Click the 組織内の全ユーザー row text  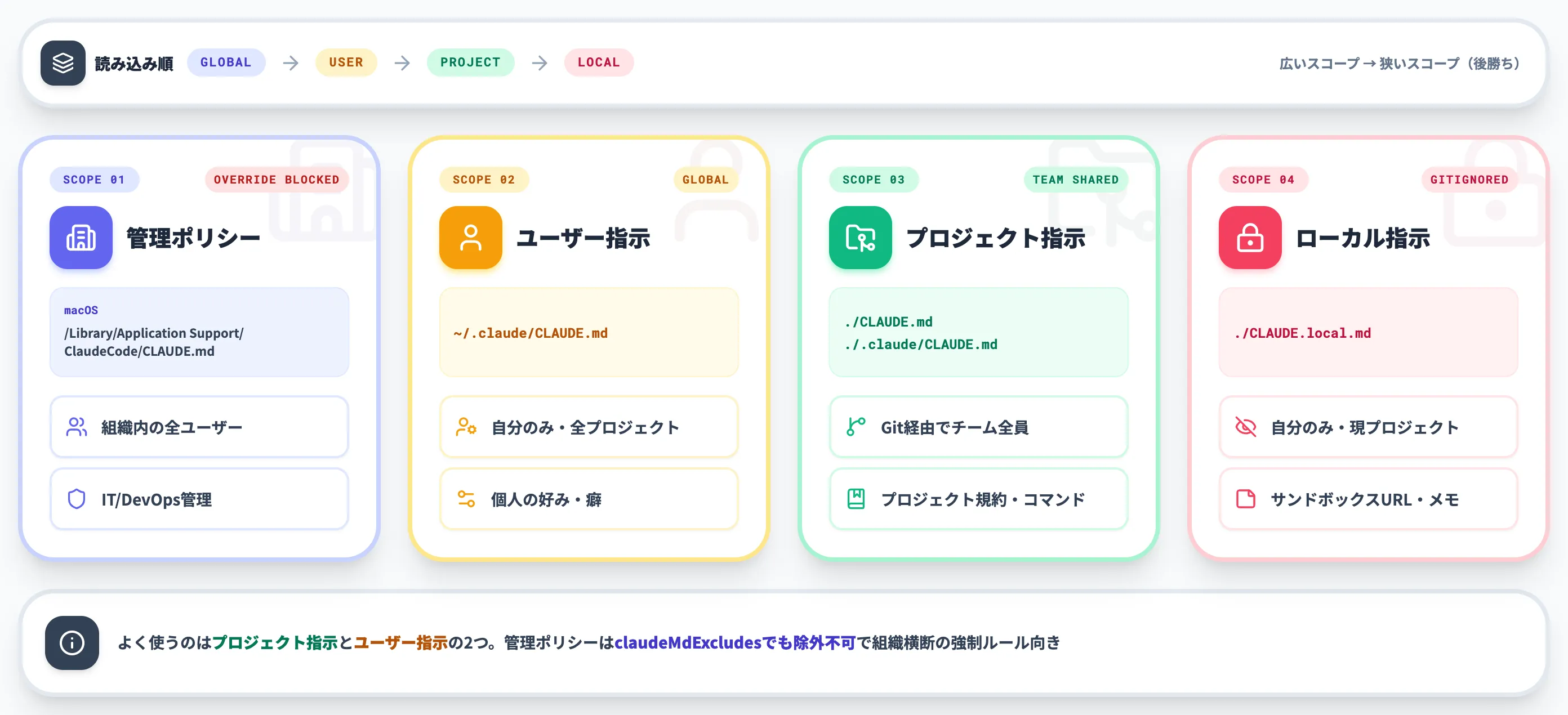[172, 427]
